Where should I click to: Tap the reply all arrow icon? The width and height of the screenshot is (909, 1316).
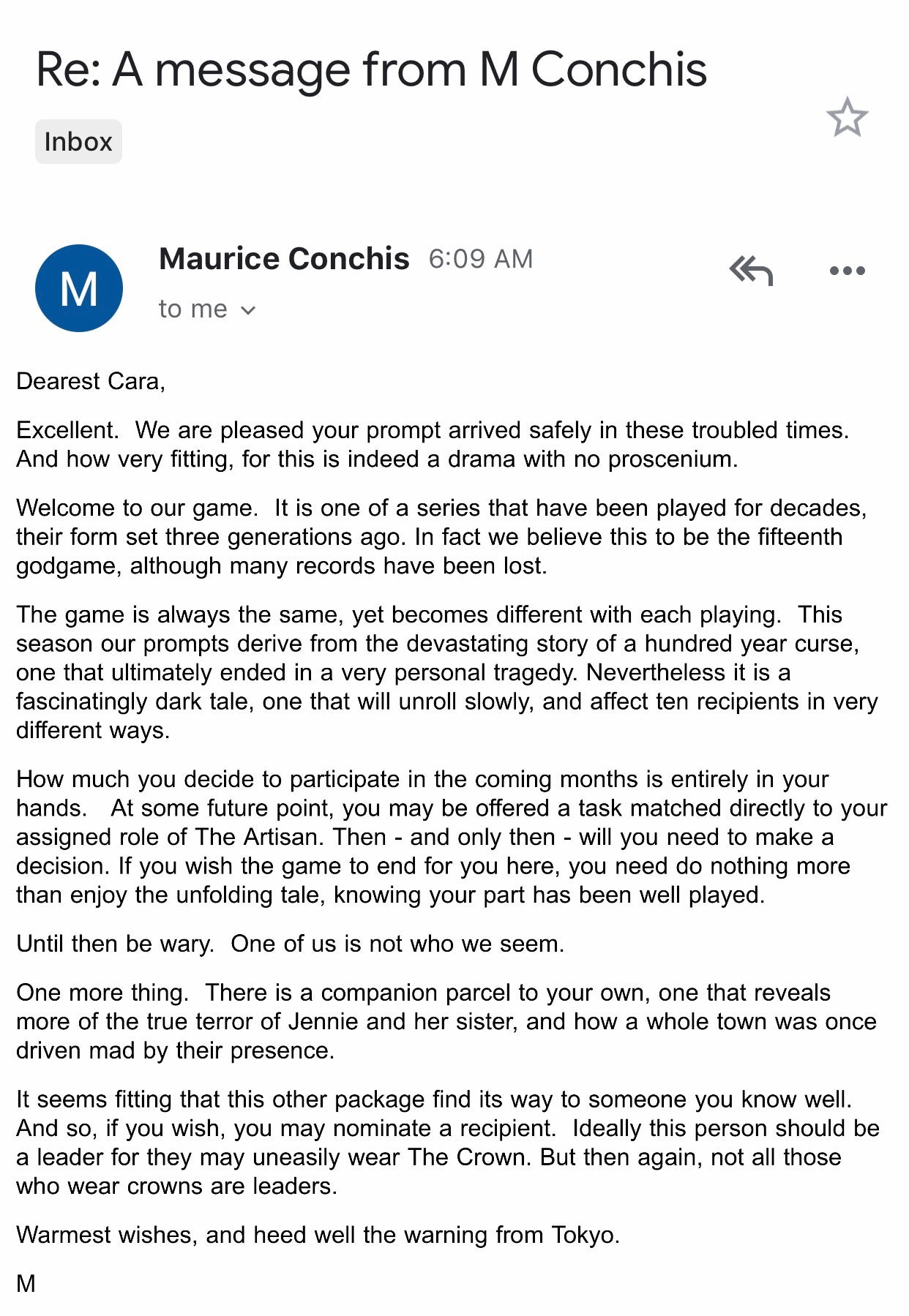[x=752, y=271]
